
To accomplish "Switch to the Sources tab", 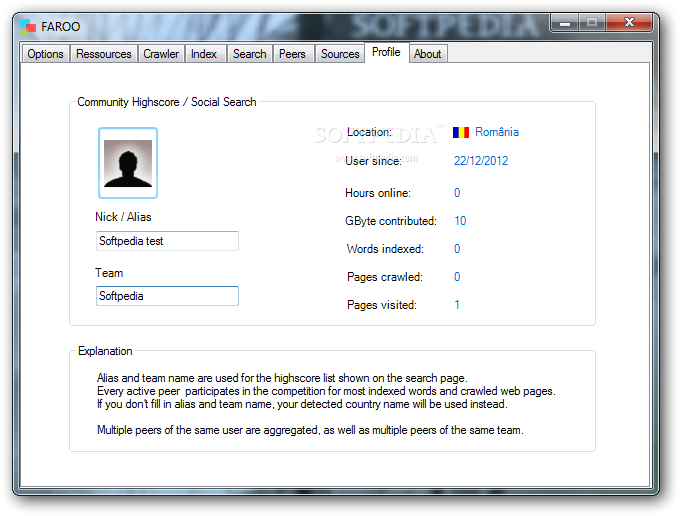I will 340,54.
